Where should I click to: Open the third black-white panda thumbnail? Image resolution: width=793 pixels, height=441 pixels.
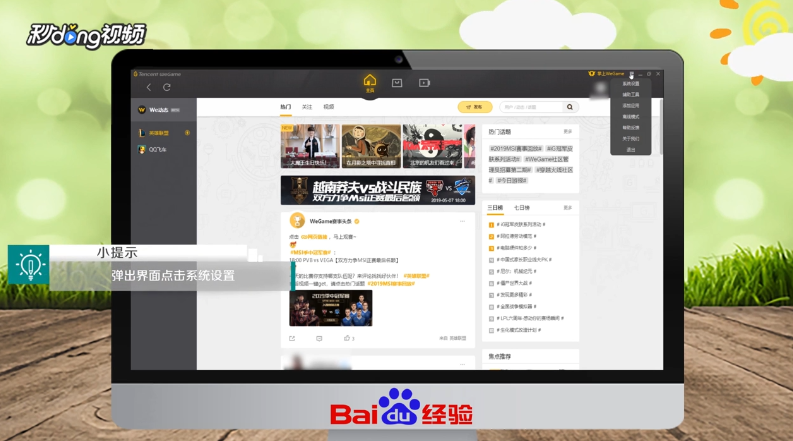(432, 146)
